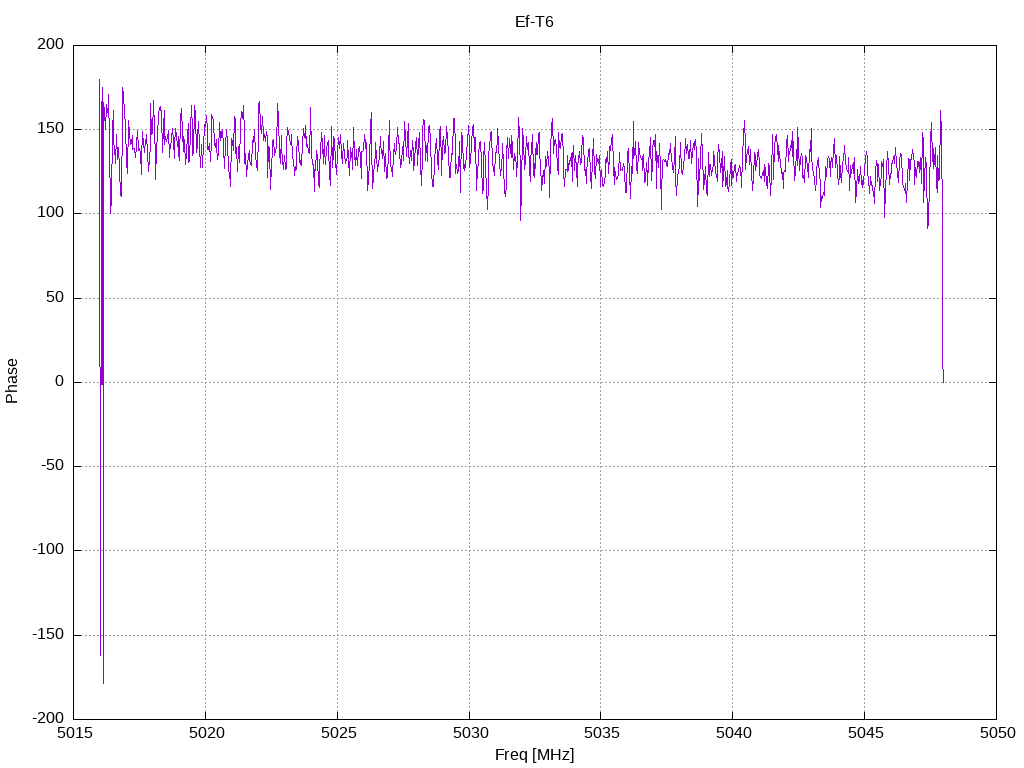
Task: Click the 5025 x-axis tick label
Action: (337, 734)
